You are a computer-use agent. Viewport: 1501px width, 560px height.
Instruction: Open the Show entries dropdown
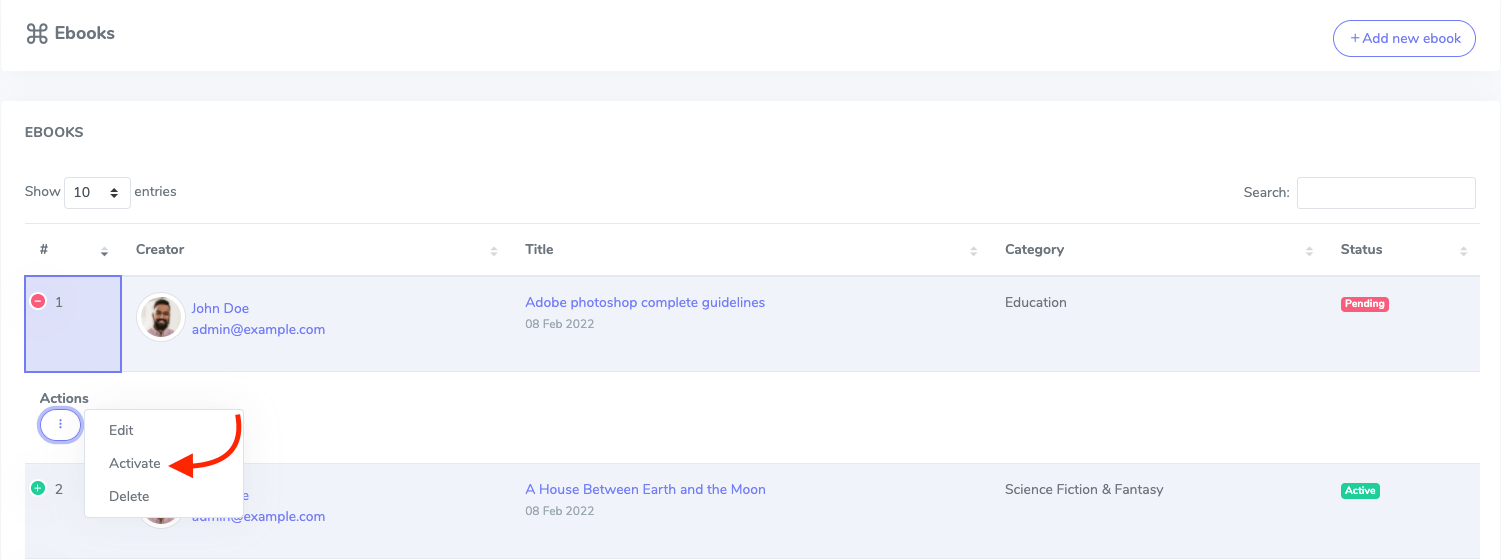click(x=97, y=192)
